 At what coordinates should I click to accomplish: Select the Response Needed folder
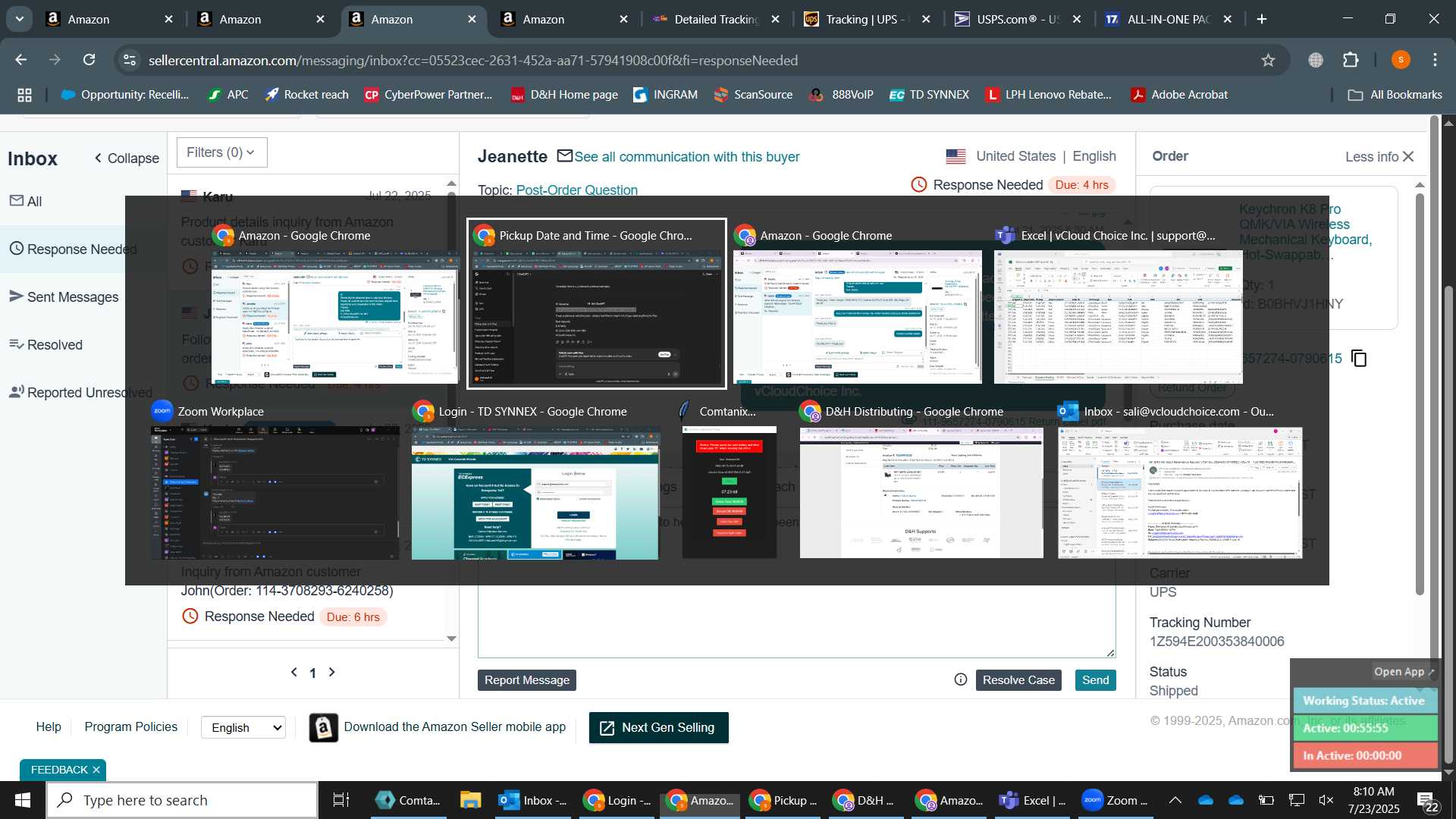tap(74, 249)
